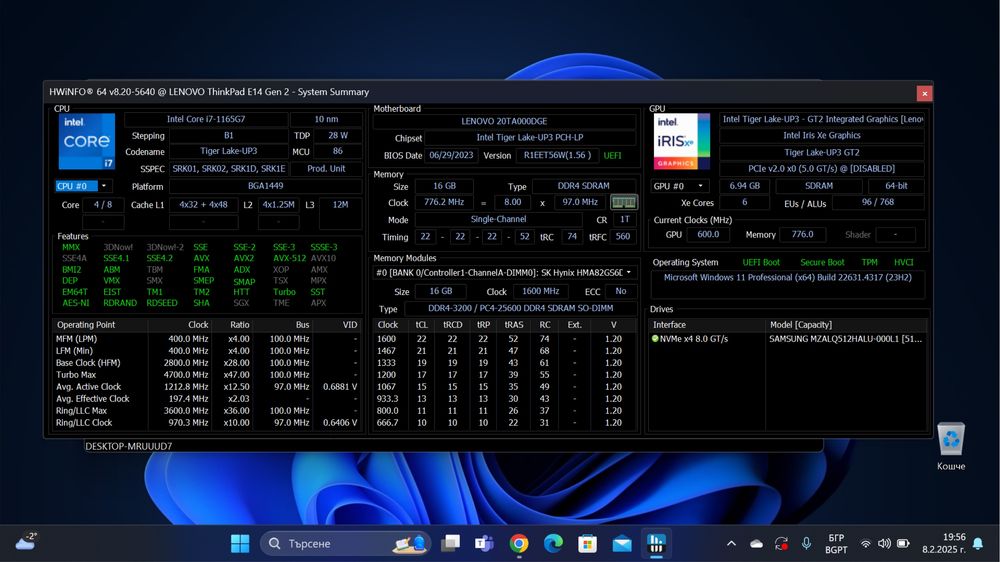The image size is (1000, 562).
Task: Click the Turbo Max operating point row
Action: (207, 374)
